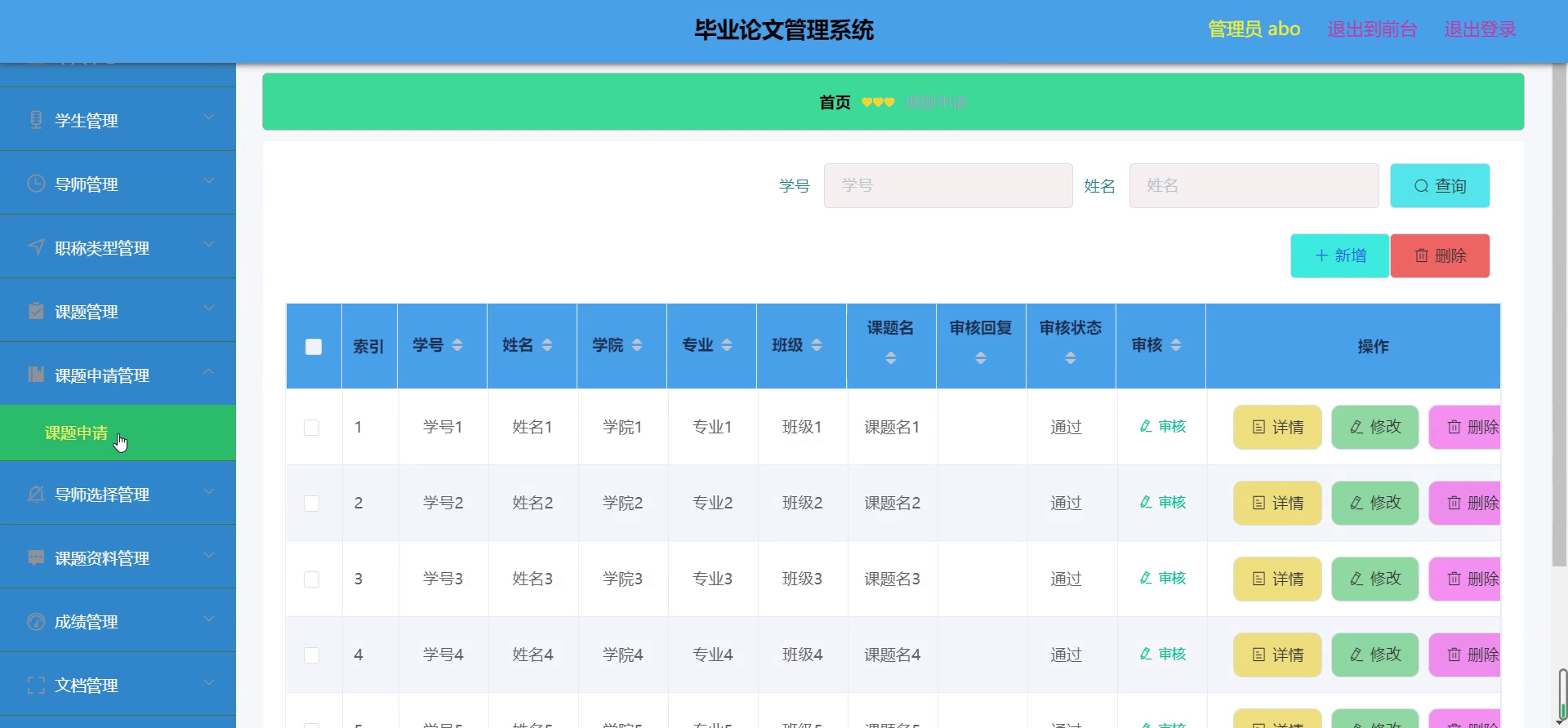Viewport: 1568px width, 728px height.
Task: Click the 文档管理 frame icon
Action: click(36, 685)
